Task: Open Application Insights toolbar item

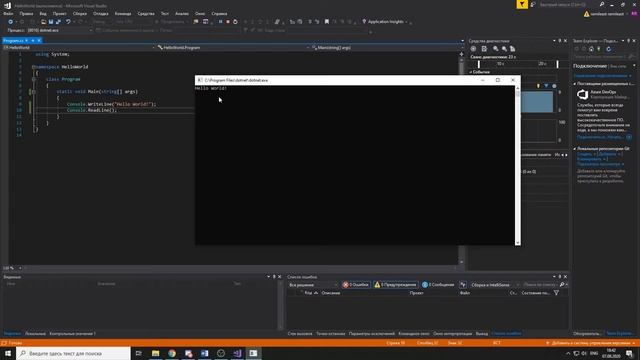Action: [383, 22]
